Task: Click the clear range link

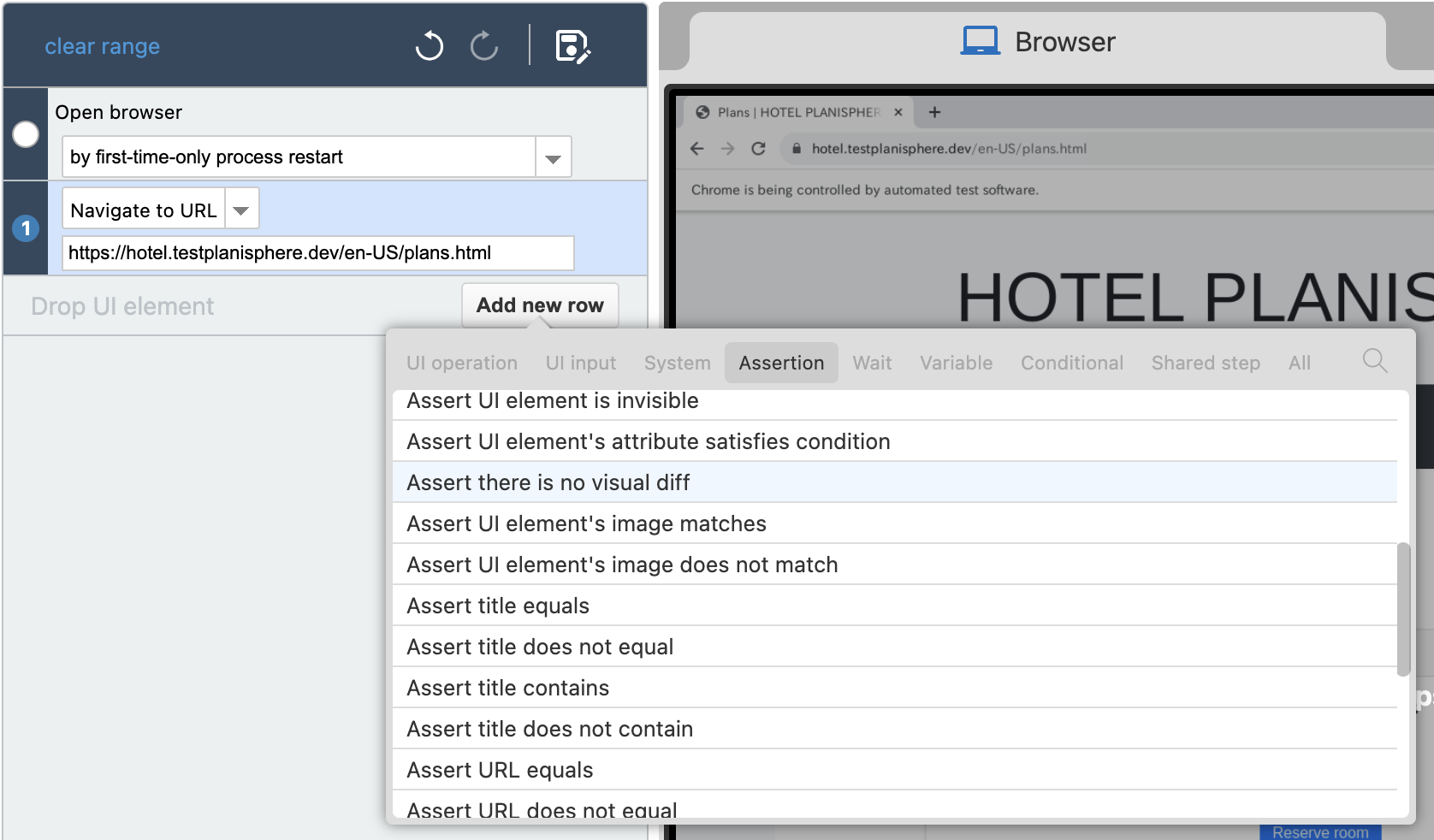Action: coord(103,46)
